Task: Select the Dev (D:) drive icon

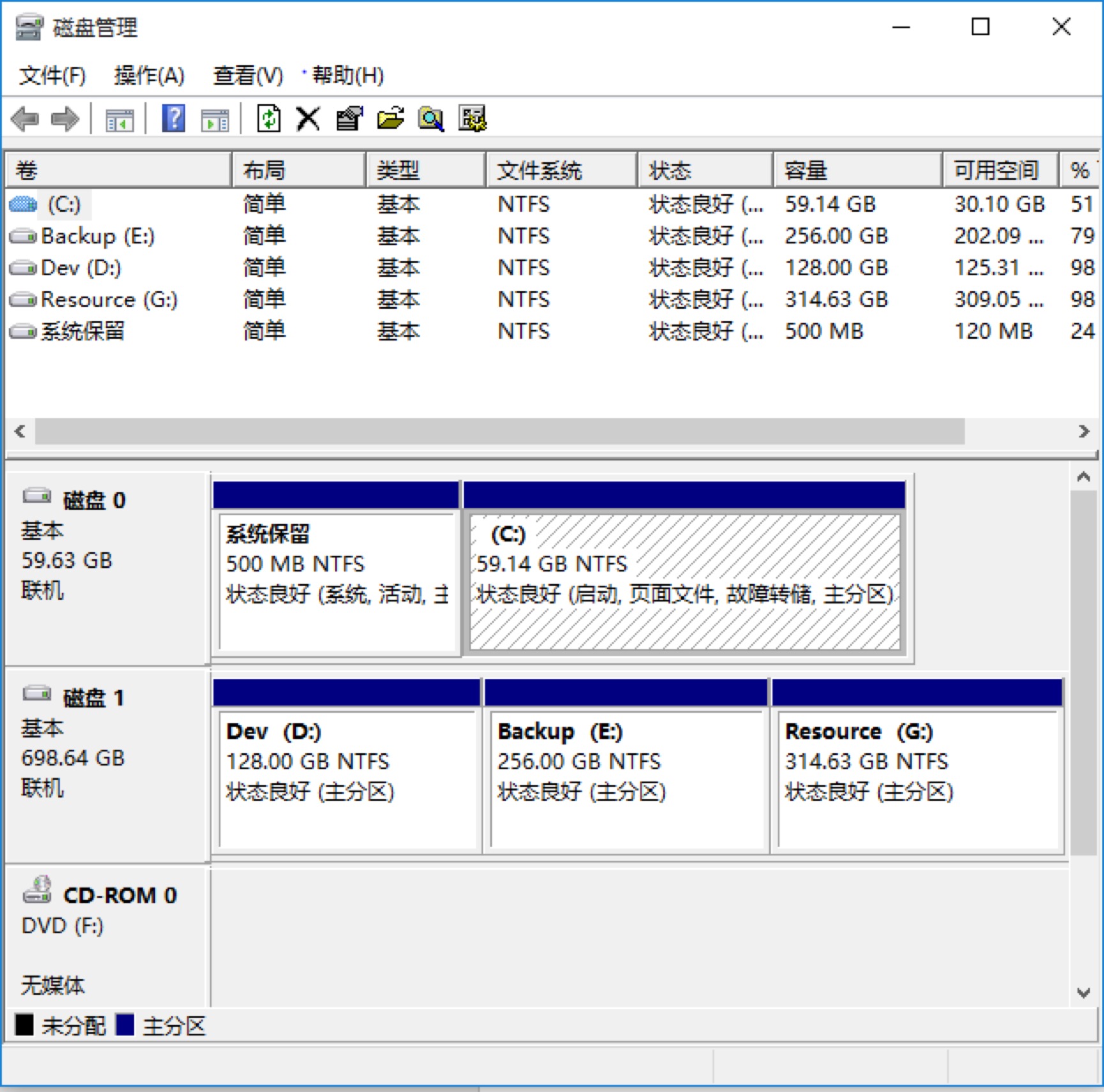Action: 23,268
